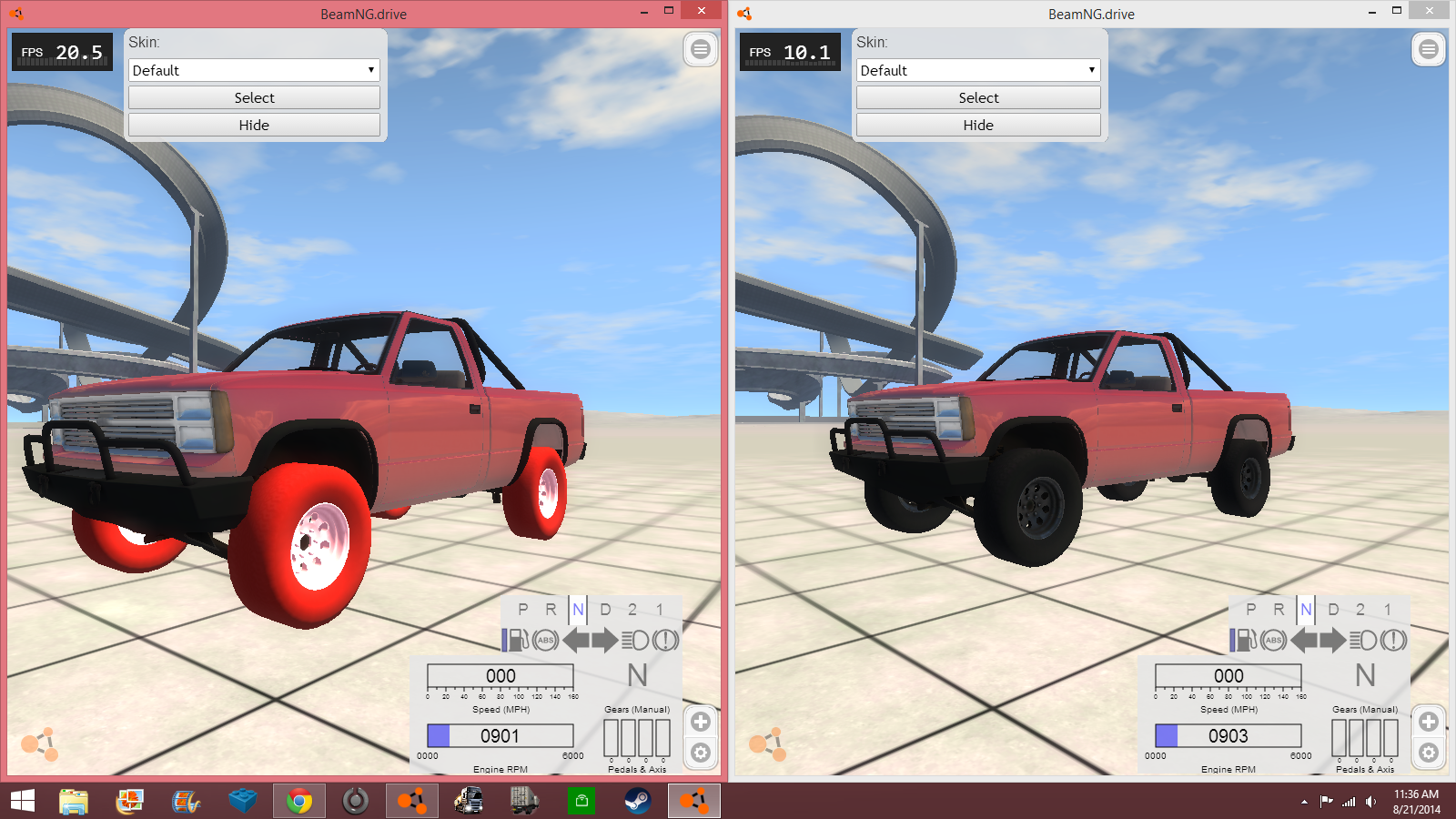Viewport: 1456px width, 819px height.
Task: Click the BeamNG logo in left window's corner
Action: tap(39, 743)
